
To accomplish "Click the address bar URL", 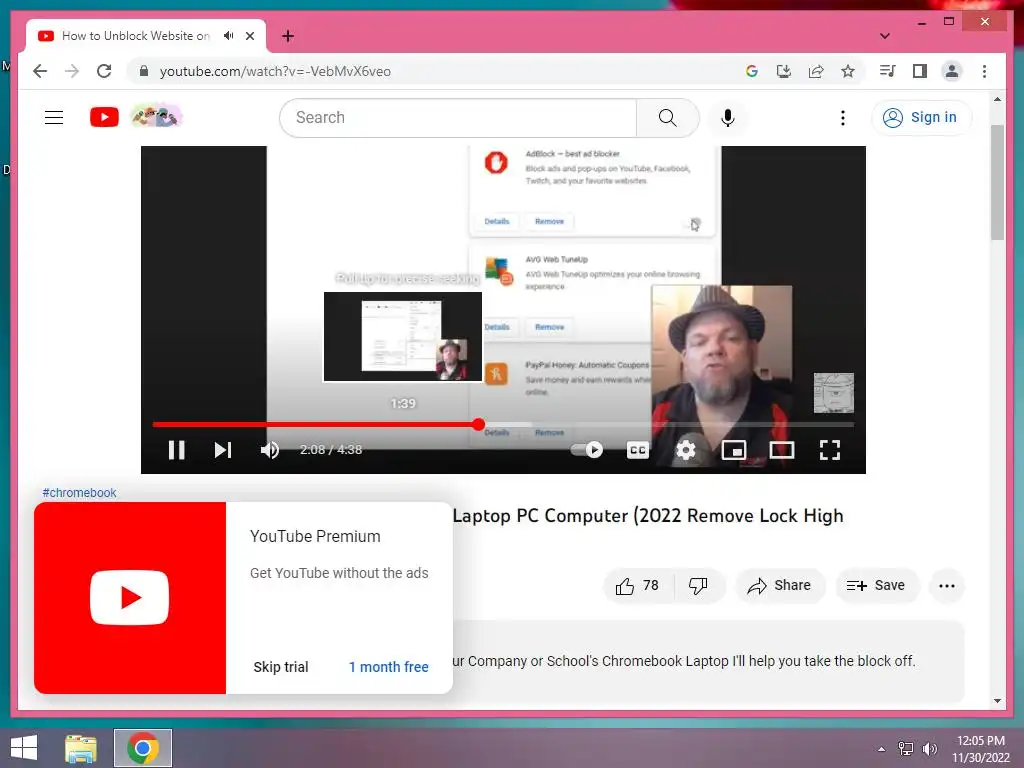I will tap(275, 71).
